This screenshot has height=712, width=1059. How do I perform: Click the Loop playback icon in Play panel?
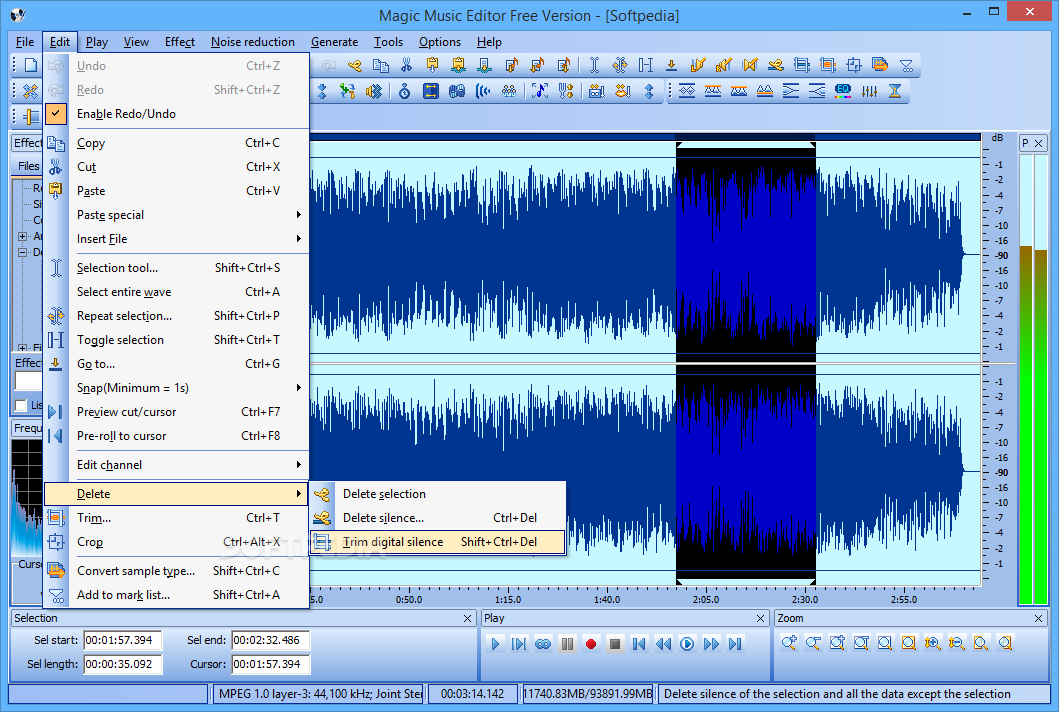click(543, 644)
